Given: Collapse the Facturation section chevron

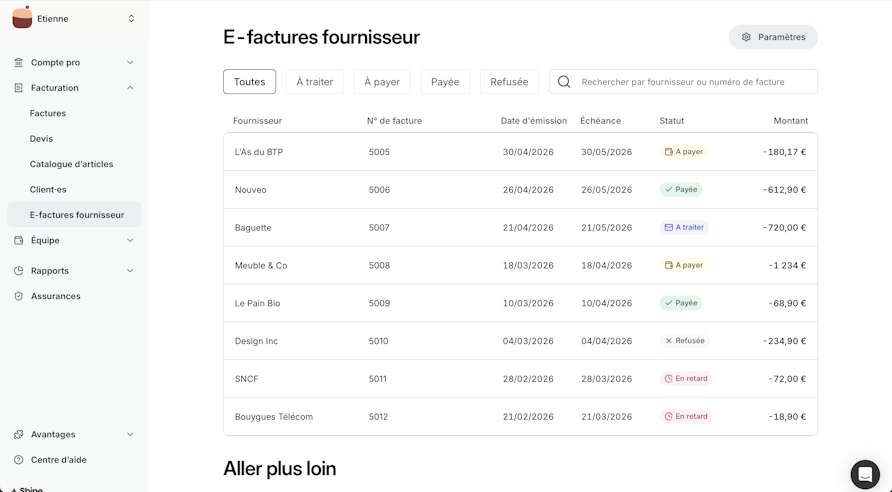Looking at the screenshot, I should pyautogui.click(x=130, y=88).
